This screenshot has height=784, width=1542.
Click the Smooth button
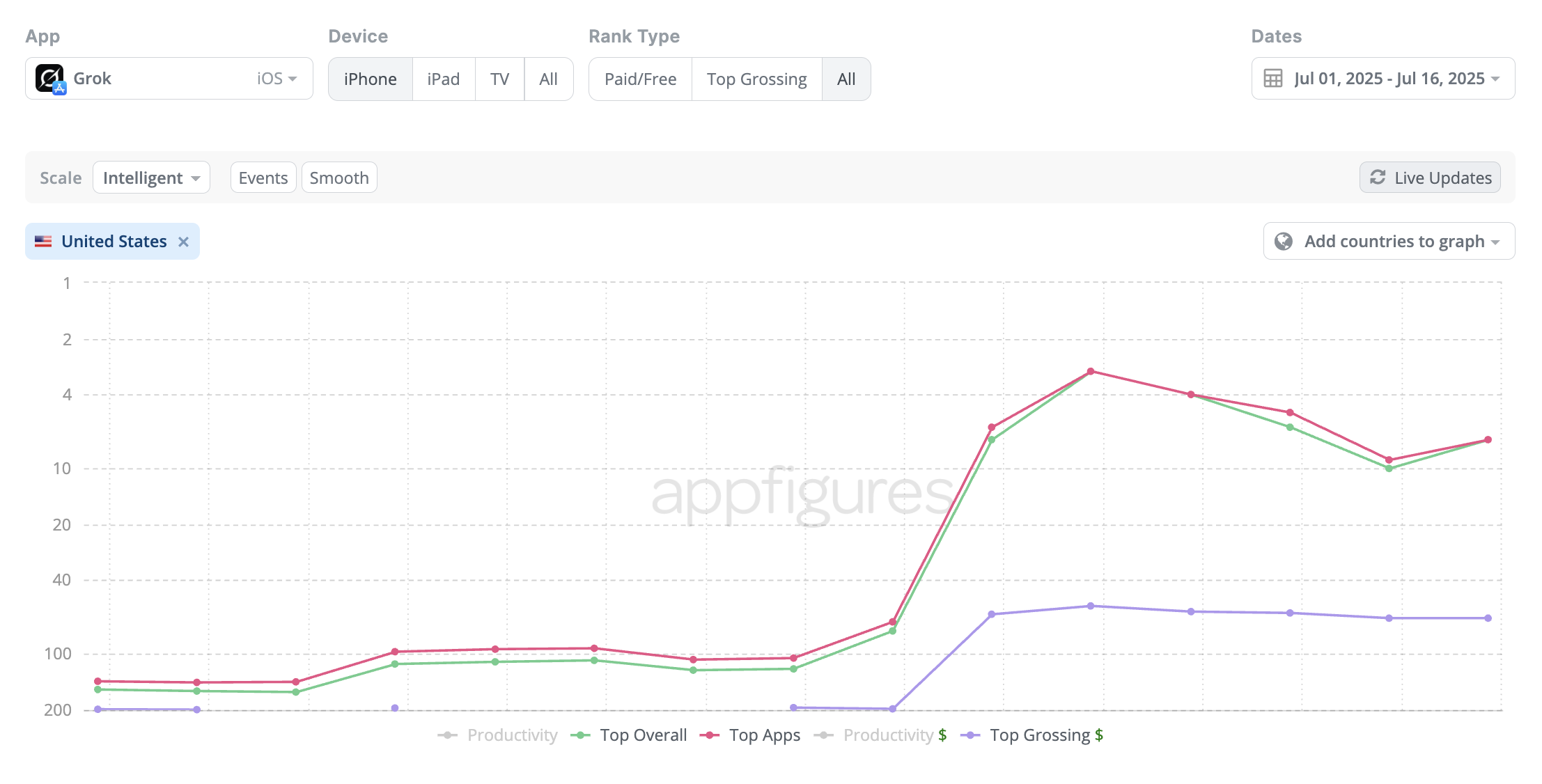point(339,178)
